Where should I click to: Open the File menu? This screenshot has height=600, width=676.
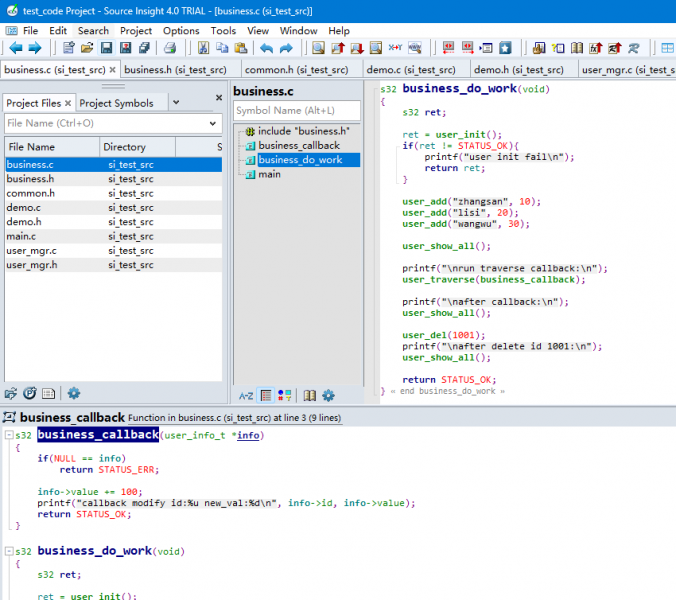(30, 31)
